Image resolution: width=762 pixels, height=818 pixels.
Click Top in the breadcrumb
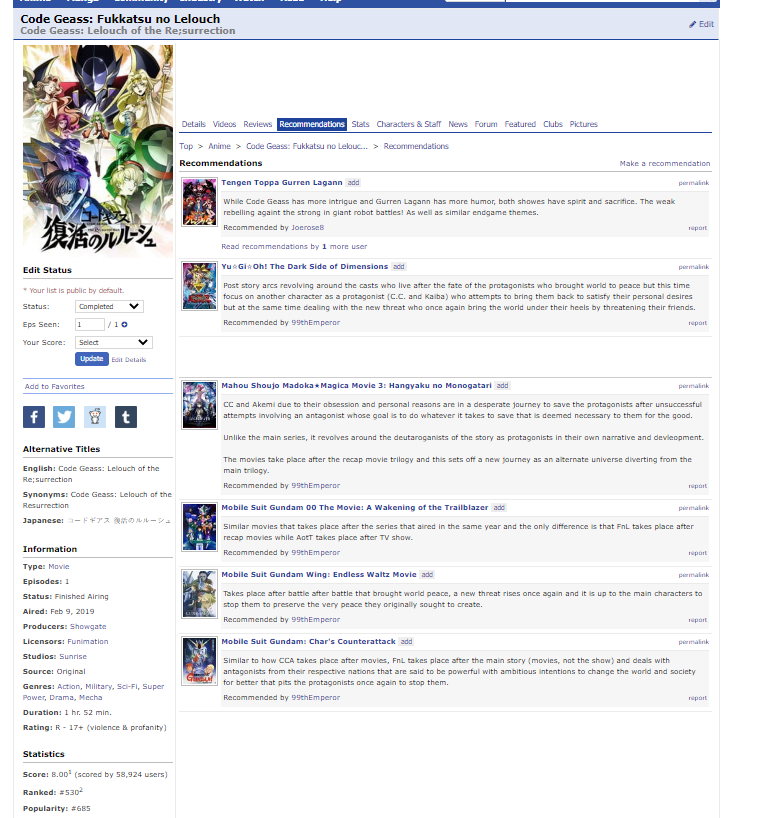[x=186, y=146]
